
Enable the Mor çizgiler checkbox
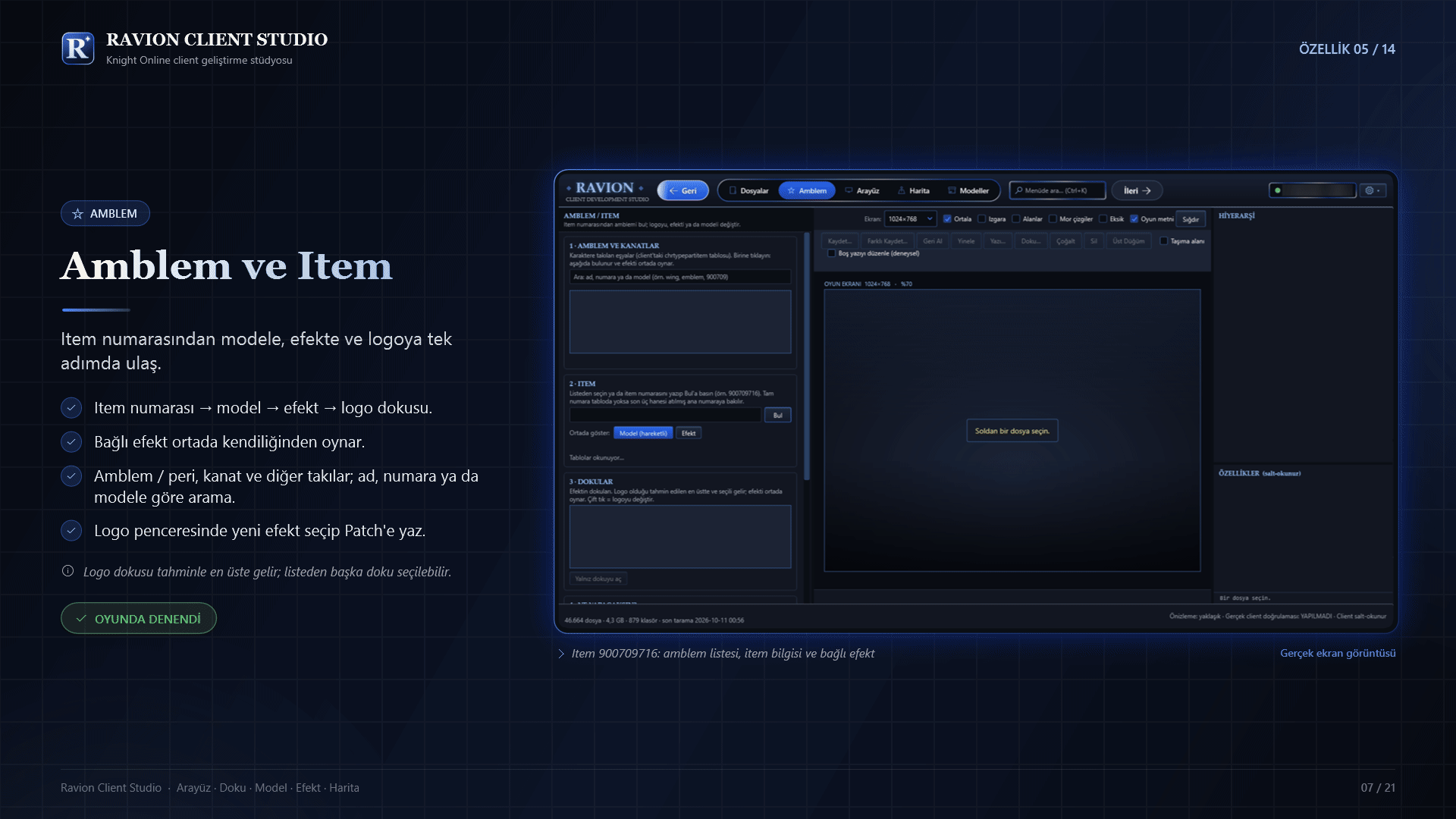coord(1053,219)
